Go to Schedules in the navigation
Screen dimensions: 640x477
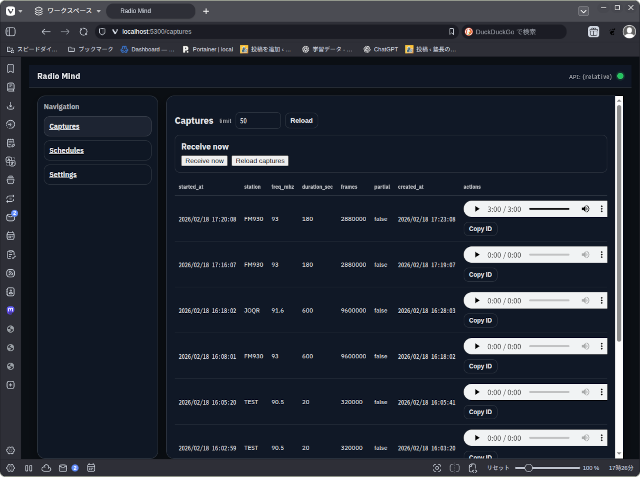click(66, 151)
